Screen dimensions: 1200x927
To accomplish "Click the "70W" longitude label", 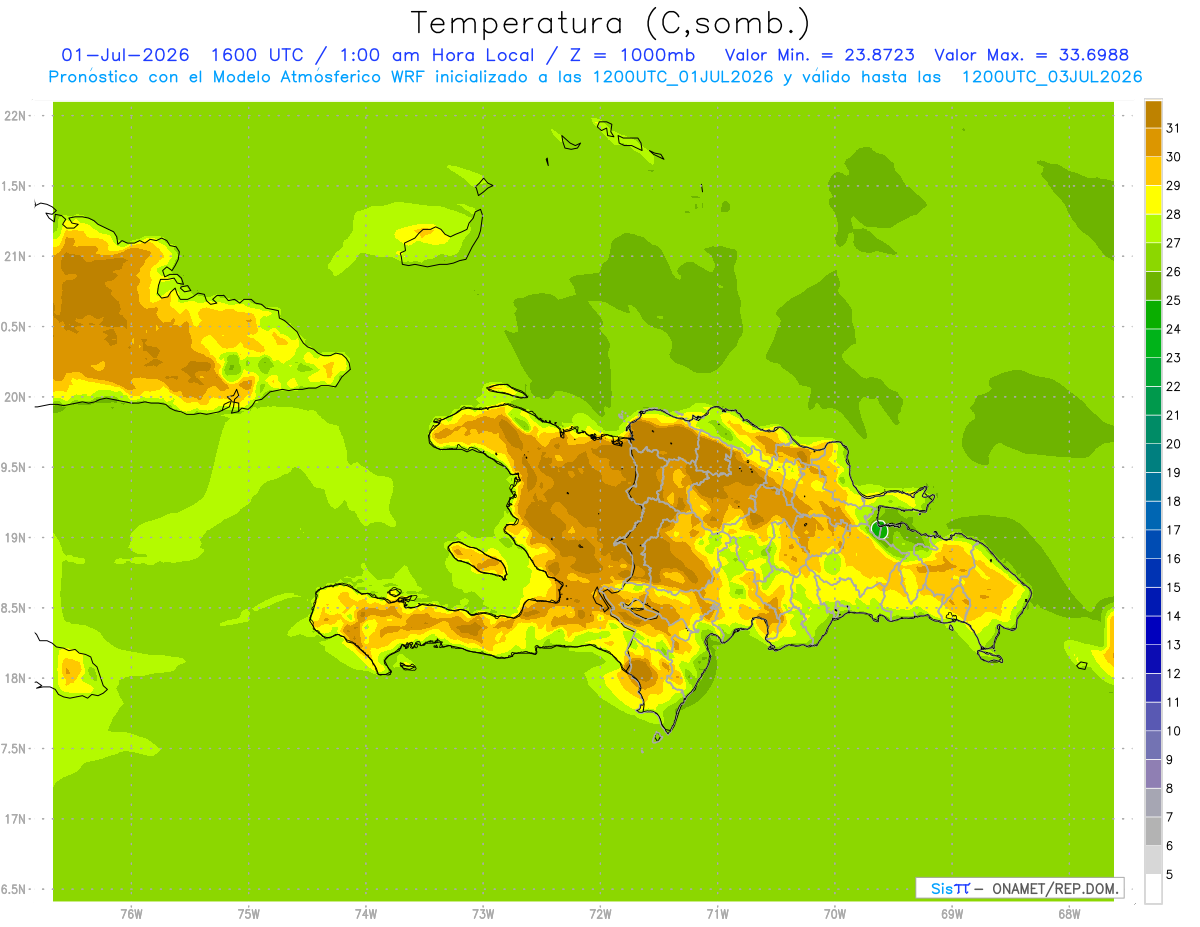I will coord(834,914).
